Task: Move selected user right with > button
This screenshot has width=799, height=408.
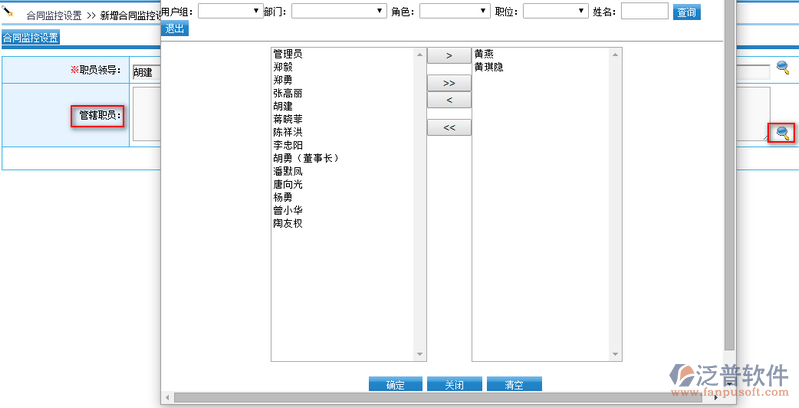Action: [448, 56]
